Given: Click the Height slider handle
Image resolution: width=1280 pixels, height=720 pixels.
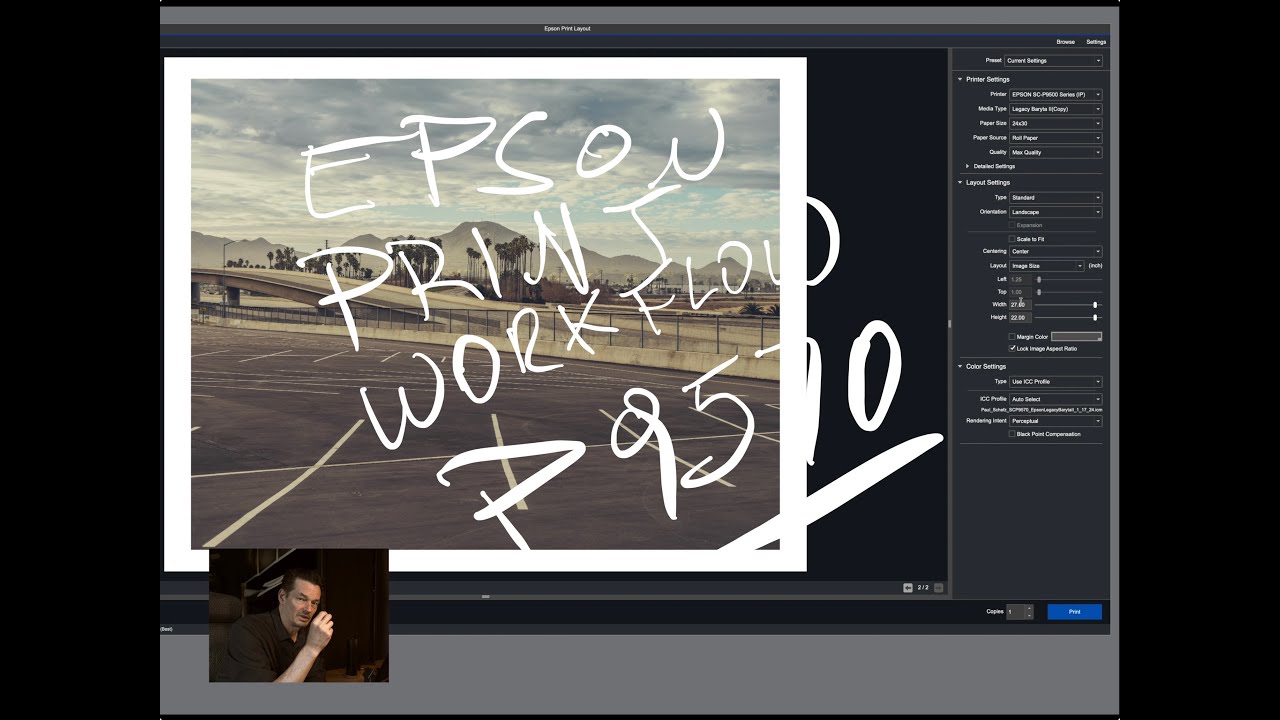Looking at the screenshot, I should (1095, 318).
